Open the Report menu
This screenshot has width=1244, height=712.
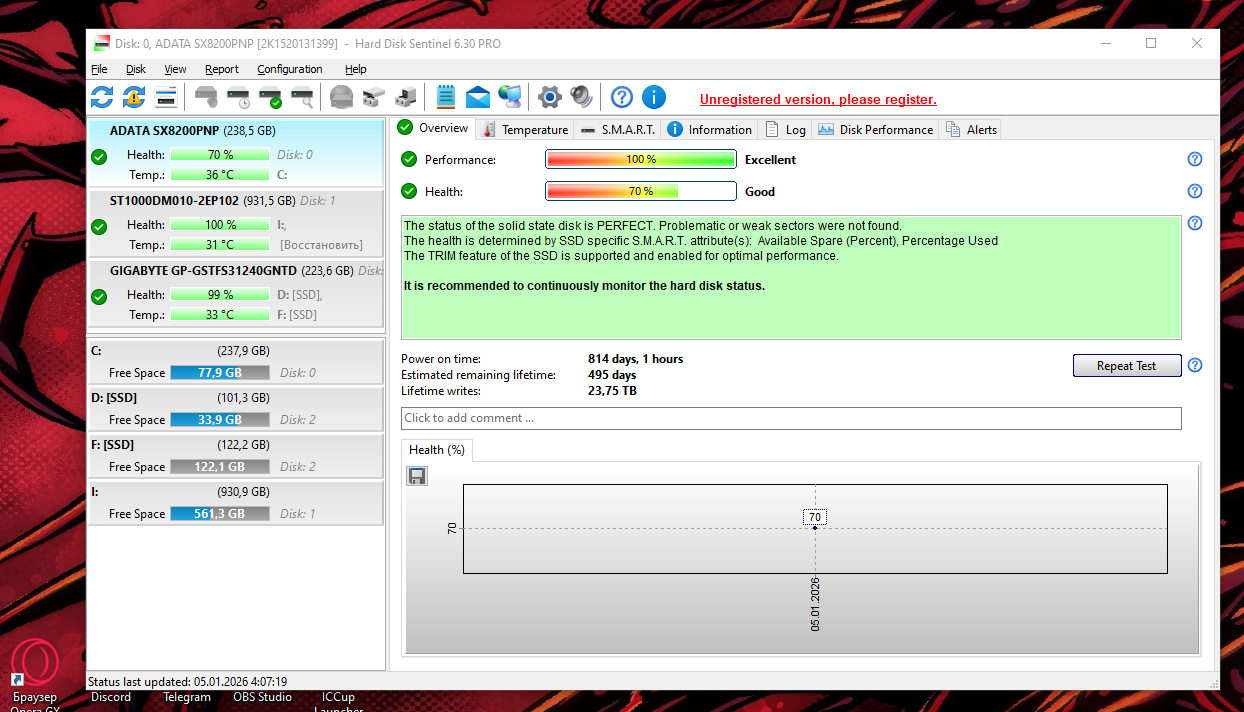click(222, 69)
